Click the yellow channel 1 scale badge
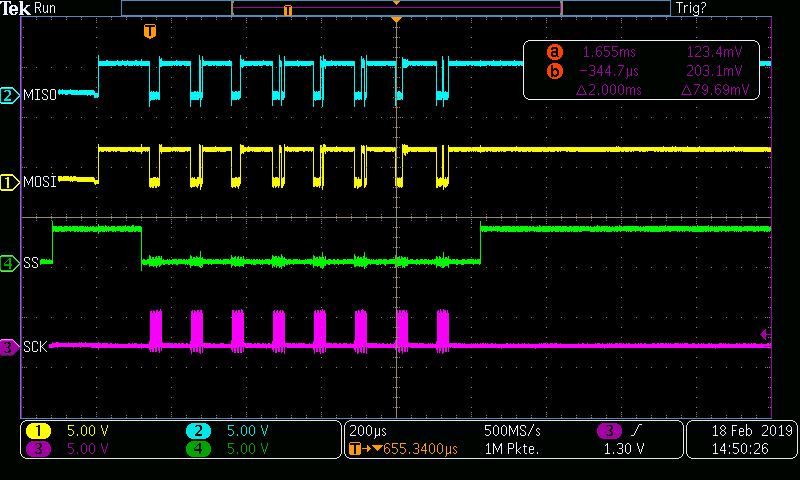Screen dimensions: 800x480 39,430
